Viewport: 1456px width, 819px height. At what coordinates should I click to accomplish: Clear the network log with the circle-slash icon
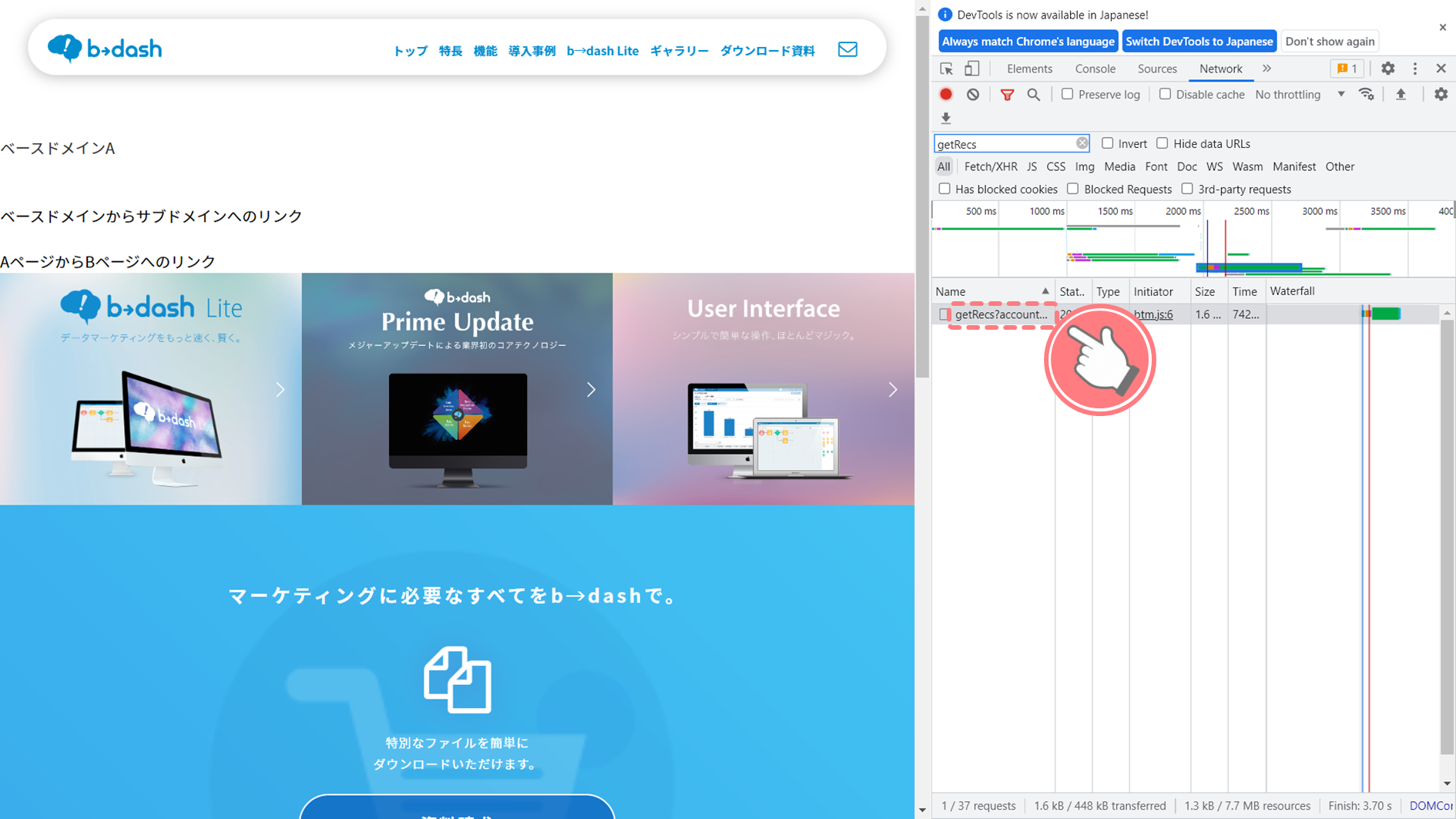tap(973, 94)
